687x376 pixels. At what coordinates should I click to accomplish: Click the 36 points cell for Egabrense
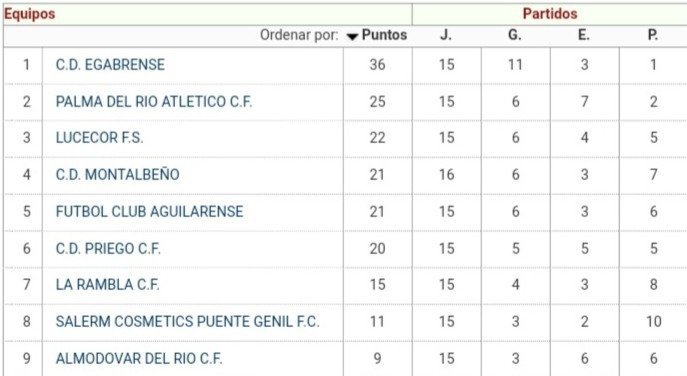coord(377,65)
